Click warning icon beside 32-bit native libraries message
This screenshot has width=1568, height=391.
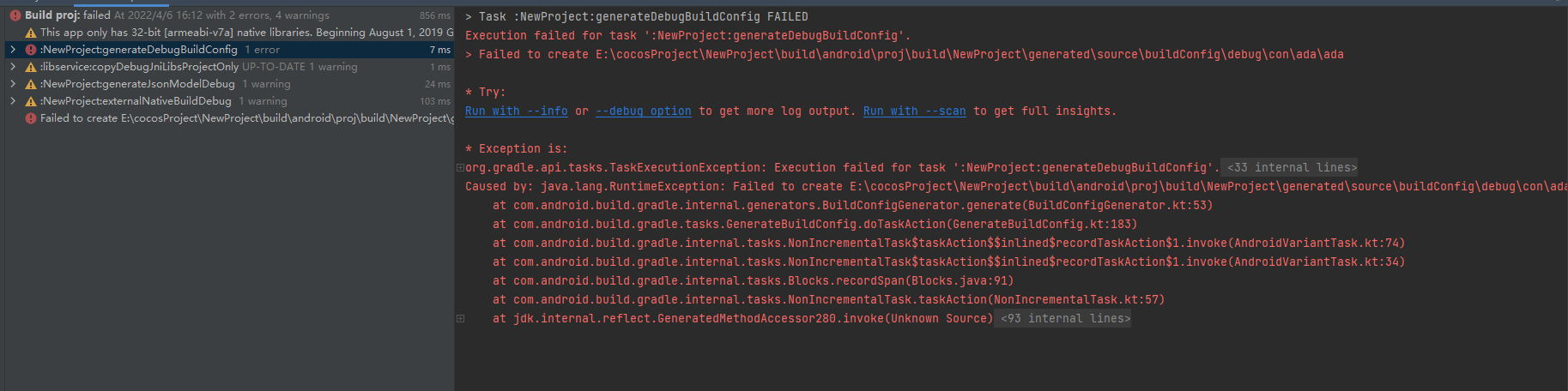click(31, 33)
